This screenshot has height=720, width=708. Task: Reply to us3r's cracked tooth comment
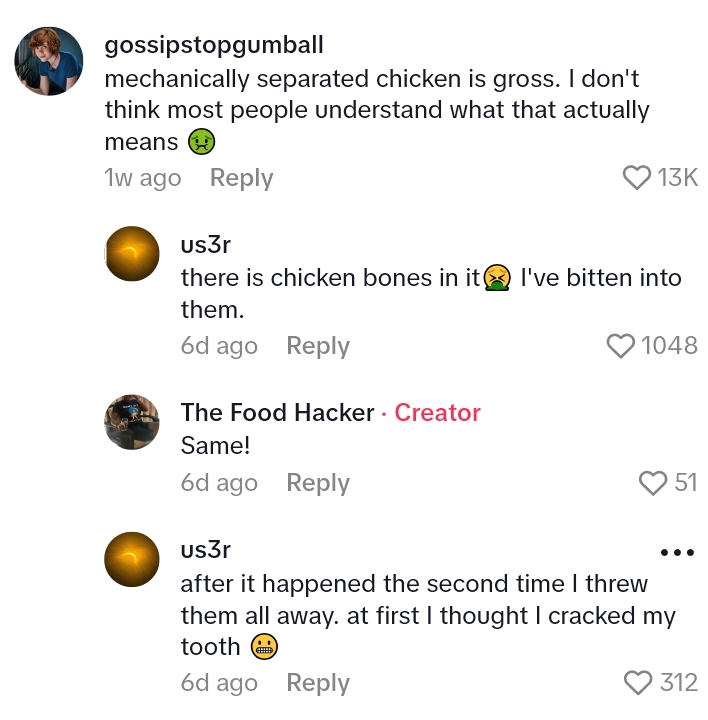click(x=317, y=684)
